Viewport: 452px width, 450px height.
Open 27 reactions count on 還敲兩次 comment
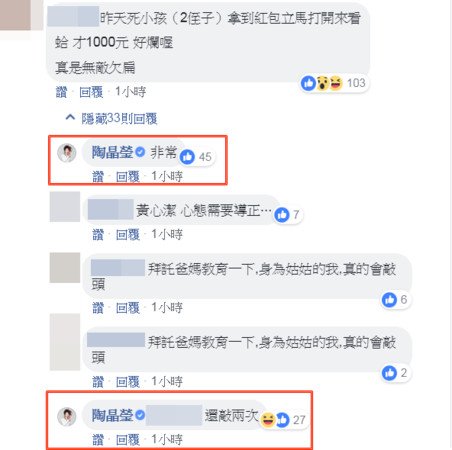[x=299, y=420]
